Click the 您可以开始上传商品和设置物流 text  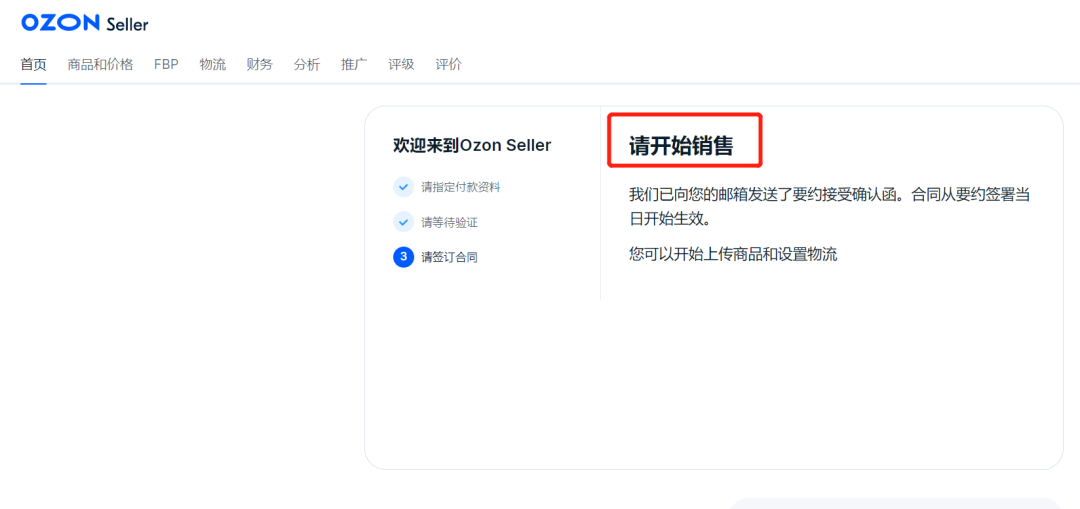(733, 254)
